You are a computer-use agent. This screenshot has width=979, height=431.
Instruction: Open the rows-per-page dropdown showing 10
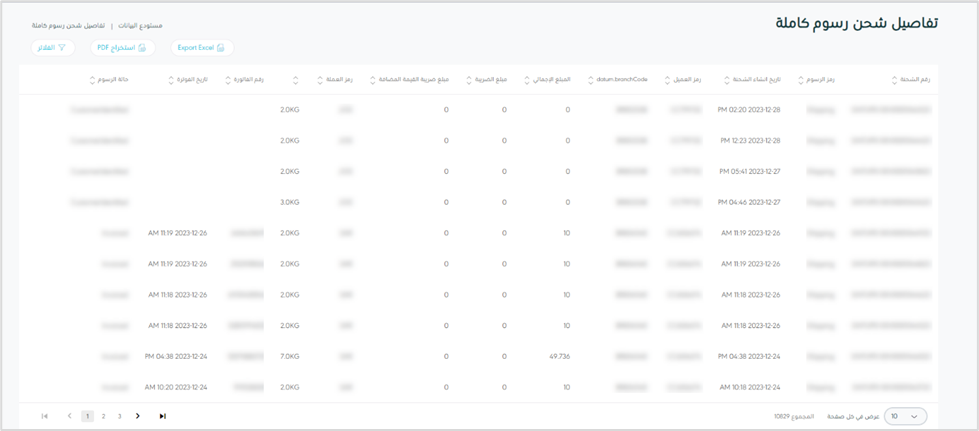point(905,416)
